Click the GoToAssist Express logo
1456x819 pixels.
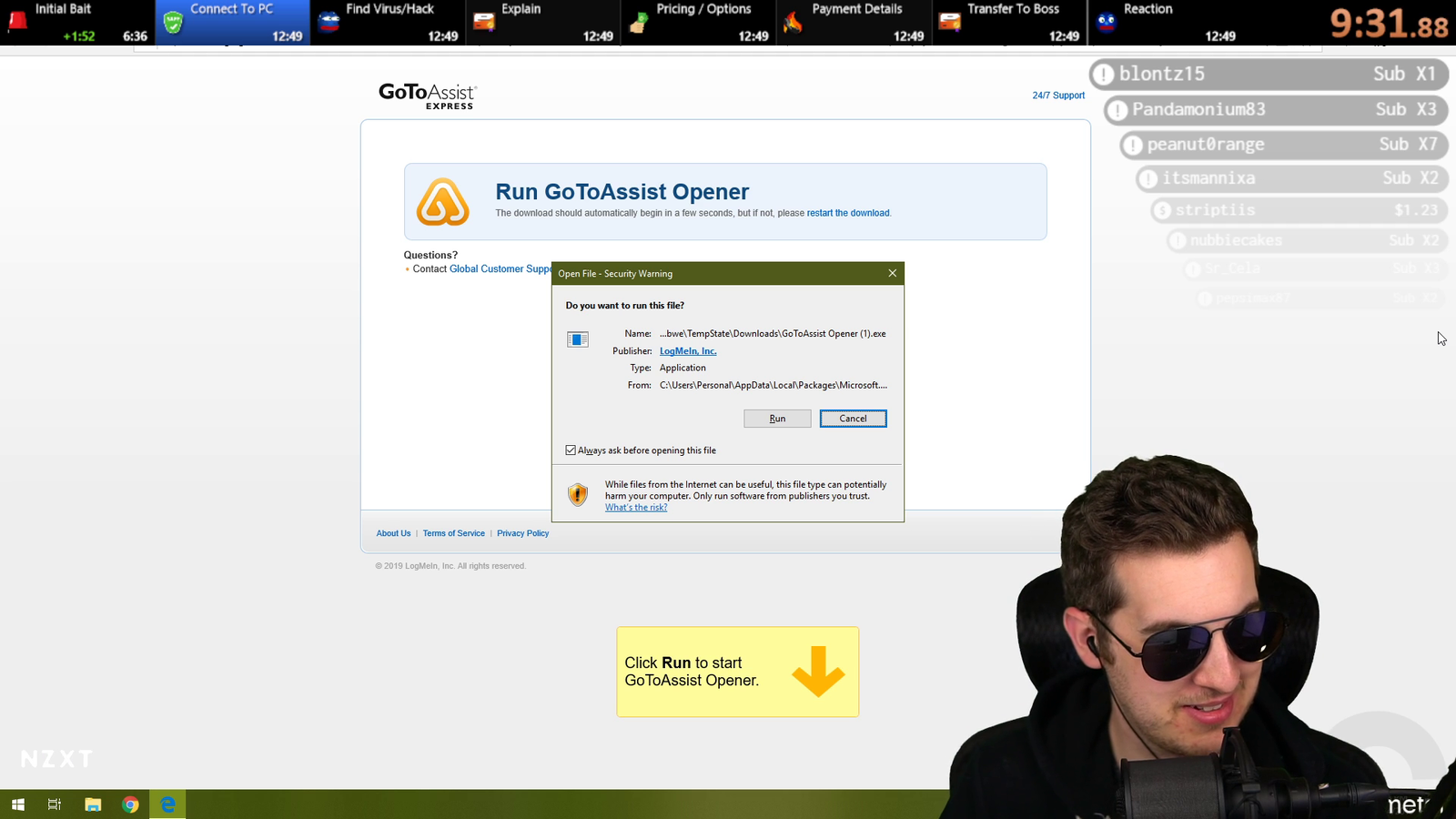428,96
